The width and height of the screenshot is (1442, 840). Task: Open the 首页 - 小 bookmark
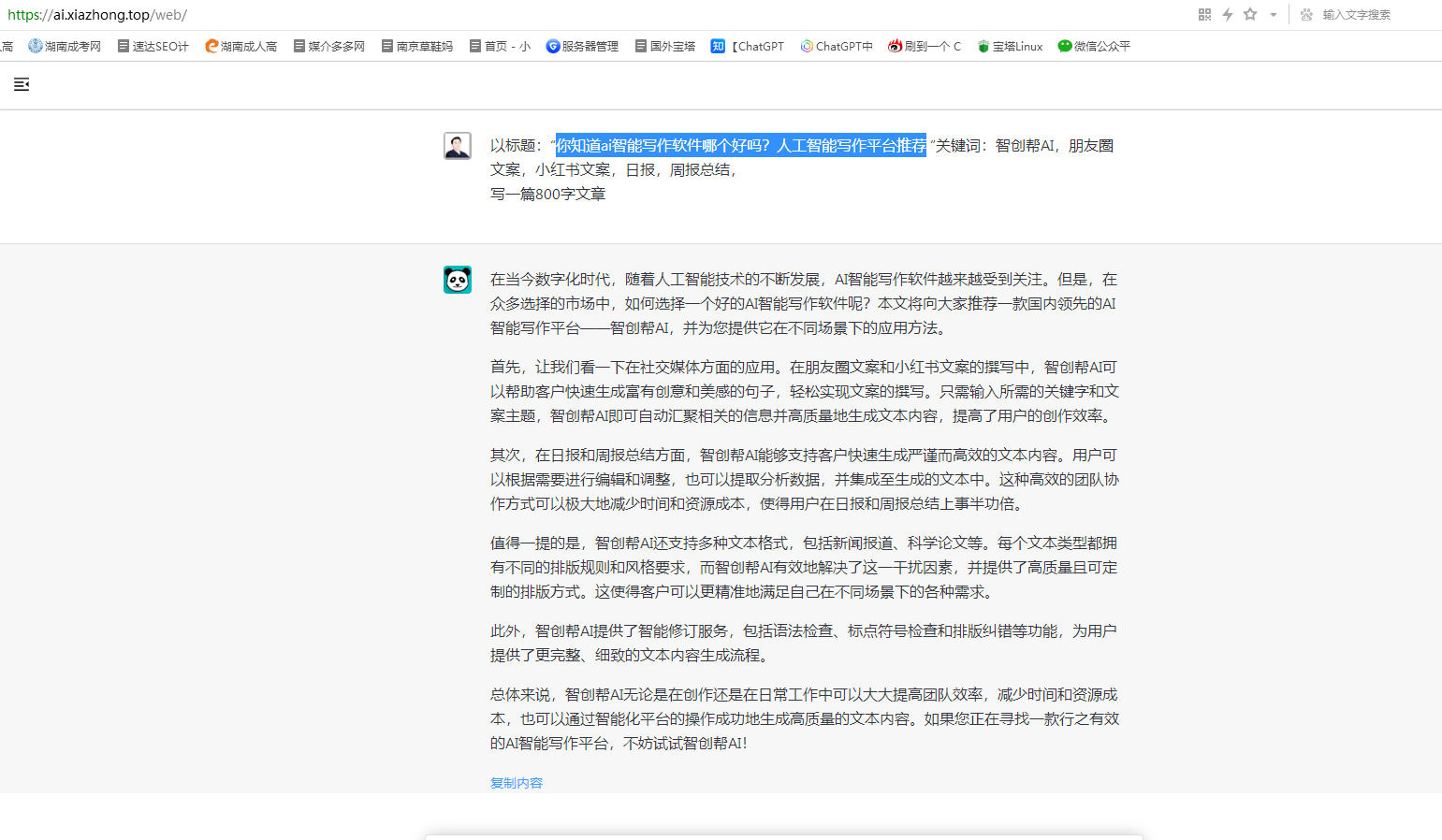500,46
